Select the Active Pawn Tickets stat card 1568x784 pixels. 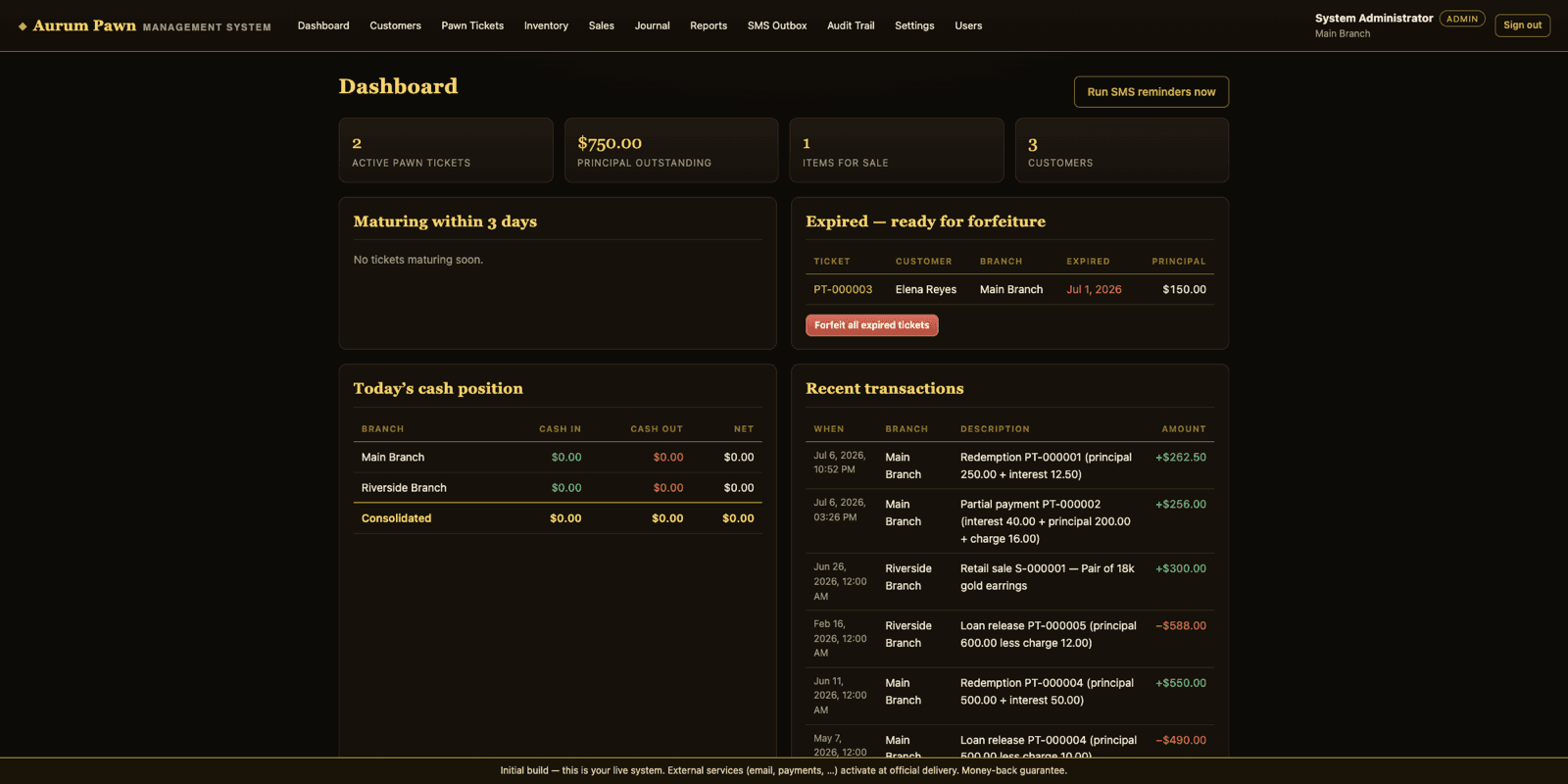[x=446, y=150]
